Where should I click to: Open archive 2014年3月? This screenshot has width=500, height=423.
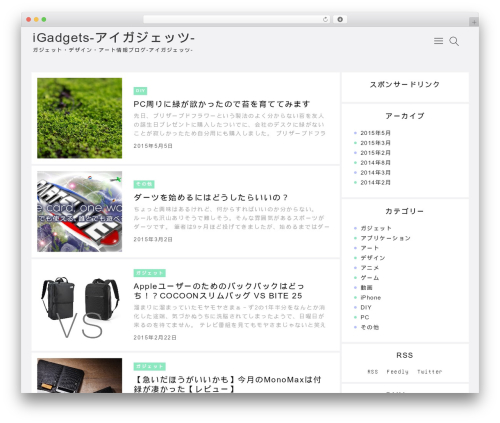[375, 172]
